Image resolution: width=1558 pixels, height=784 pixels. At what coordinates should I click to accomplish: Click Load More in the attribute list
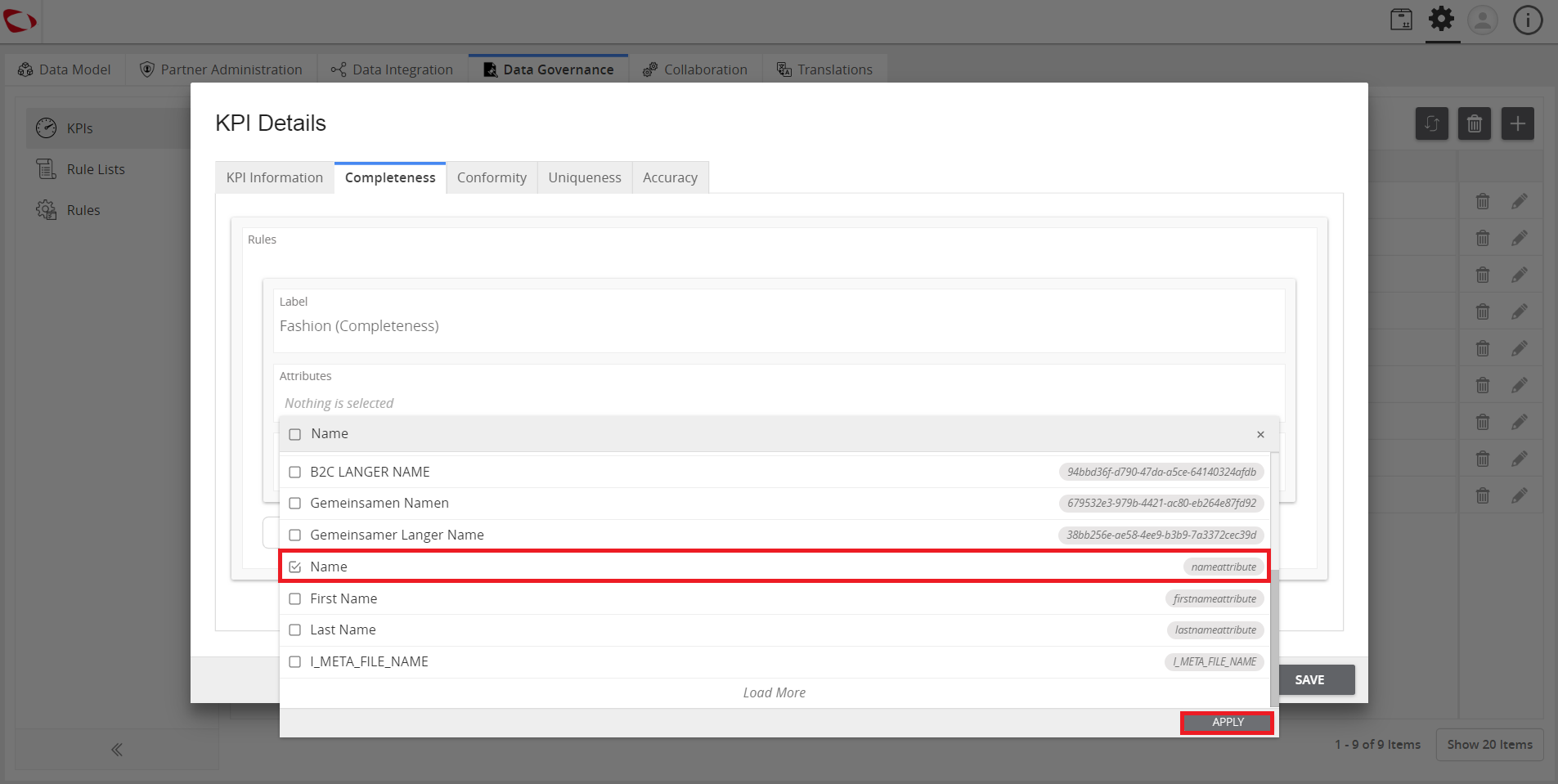tap(775, 693)
